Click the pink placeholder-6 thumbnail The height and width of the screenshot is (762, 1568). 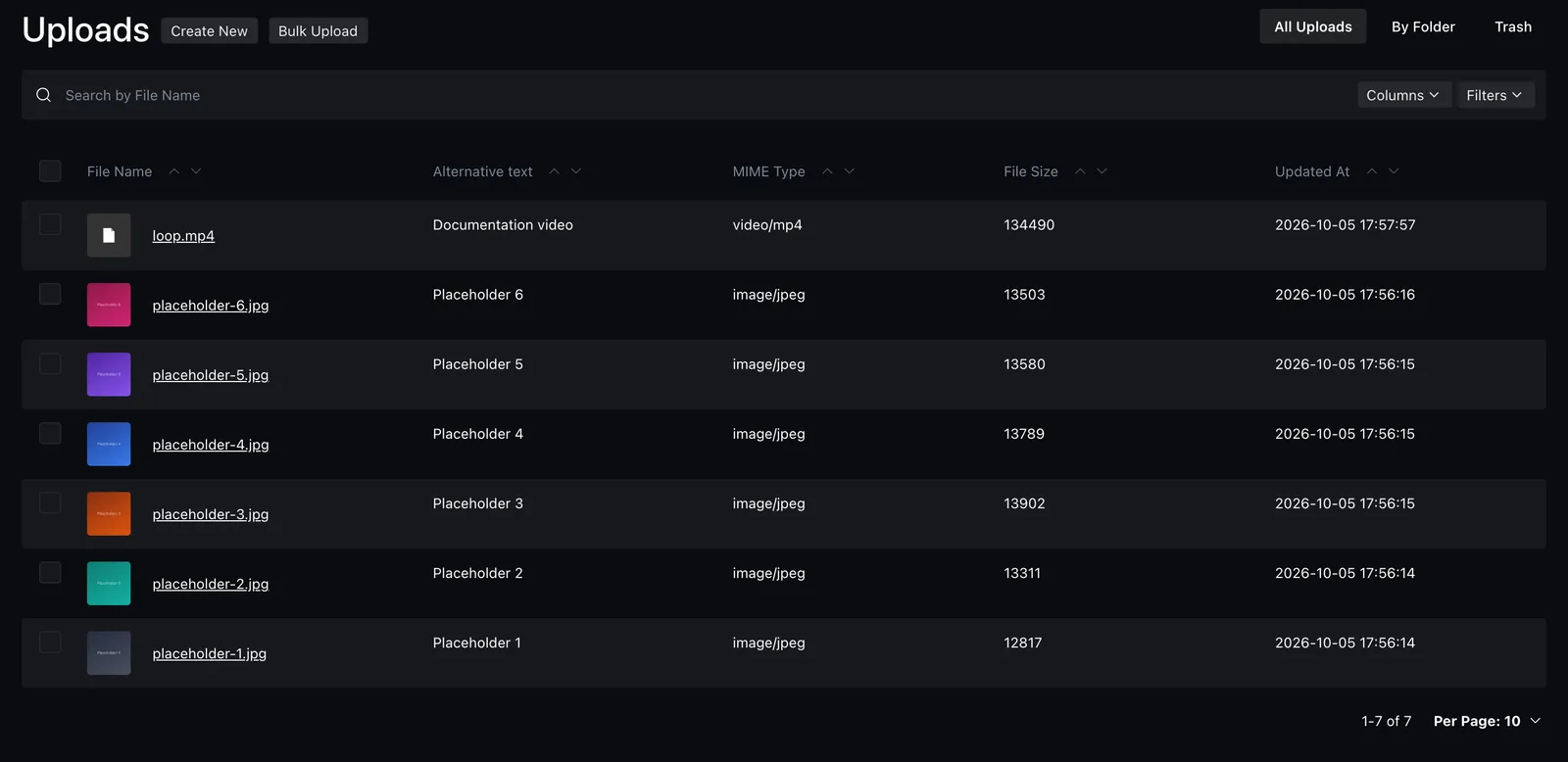click(x=109, y=305)
